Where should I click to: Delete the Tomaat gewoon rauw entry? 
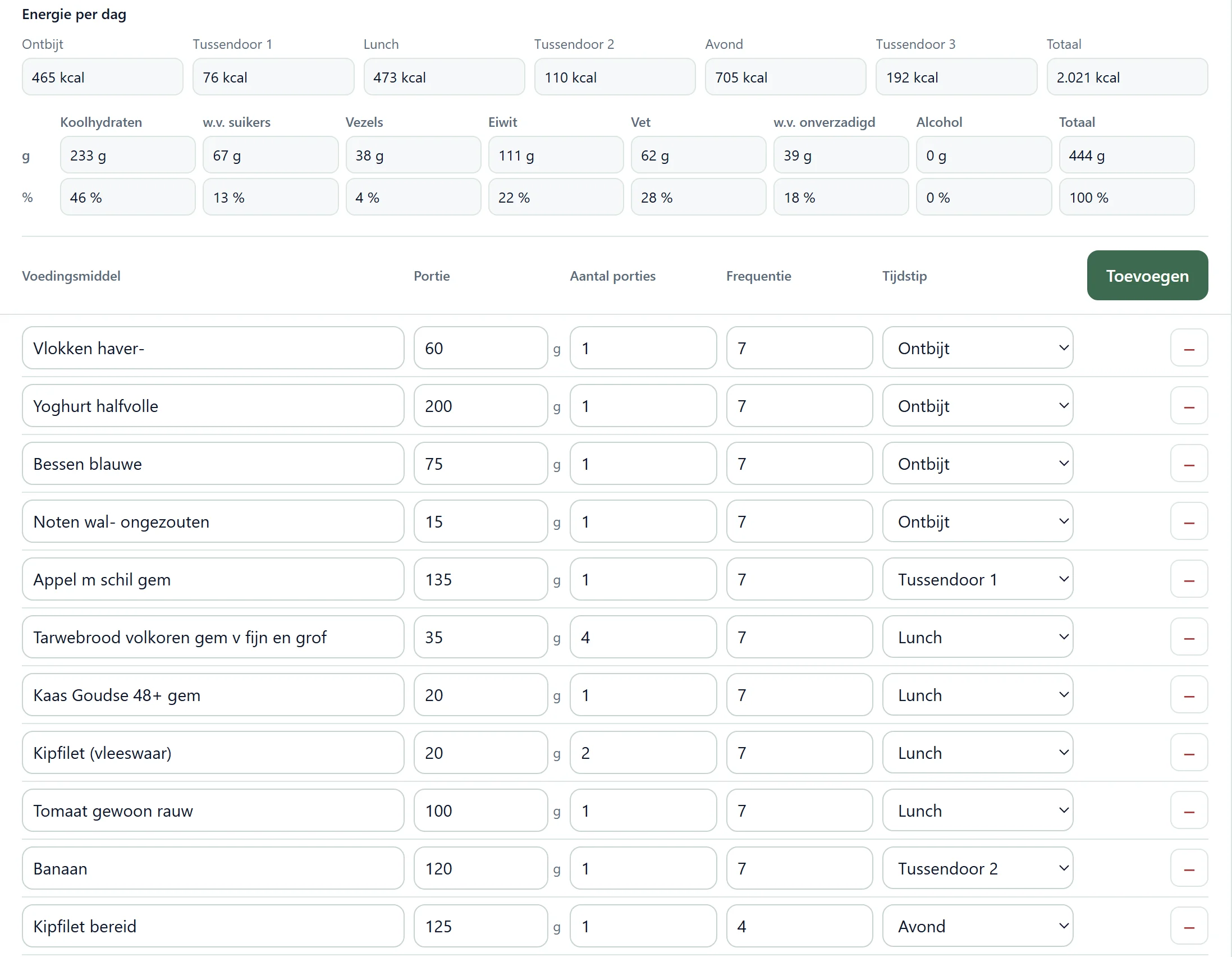tap(1189, 811)
